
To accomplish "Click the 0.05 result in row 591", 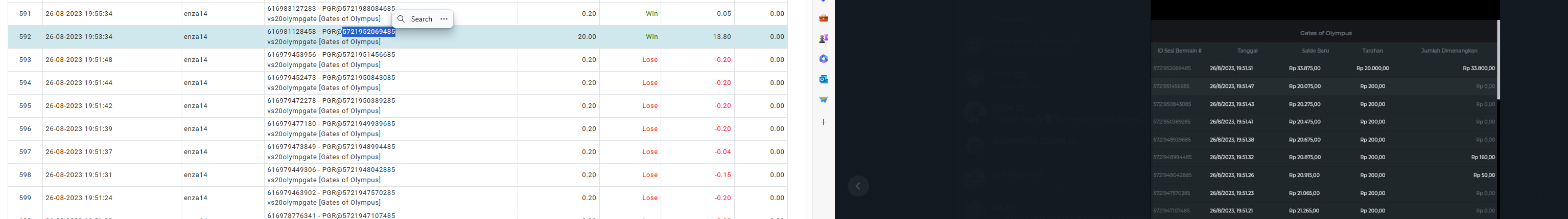I will point(724,13).
